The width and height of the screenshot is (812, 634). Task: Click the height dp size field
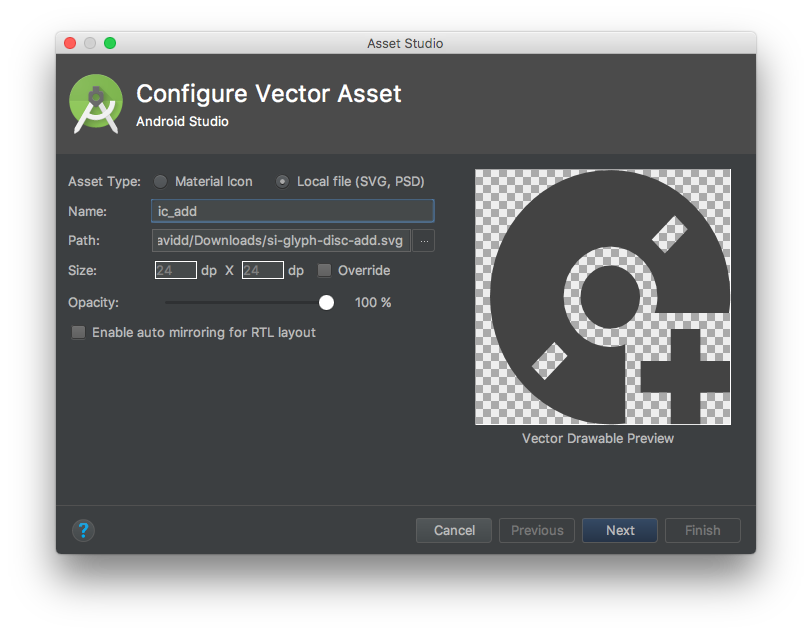click(x=262, y=270)
